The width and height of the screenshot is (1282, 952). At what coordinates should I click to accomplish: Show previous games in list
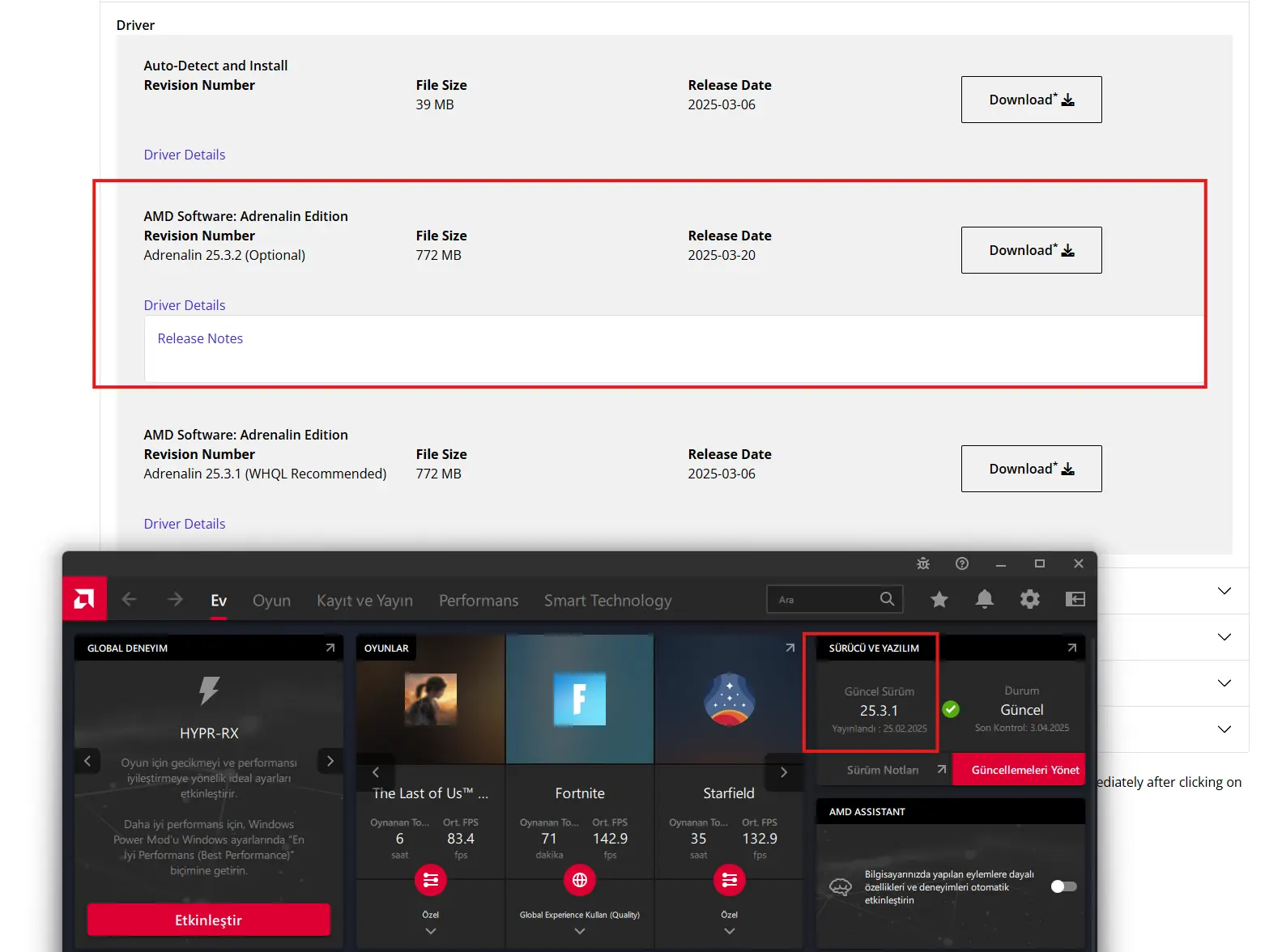(376, 772)
